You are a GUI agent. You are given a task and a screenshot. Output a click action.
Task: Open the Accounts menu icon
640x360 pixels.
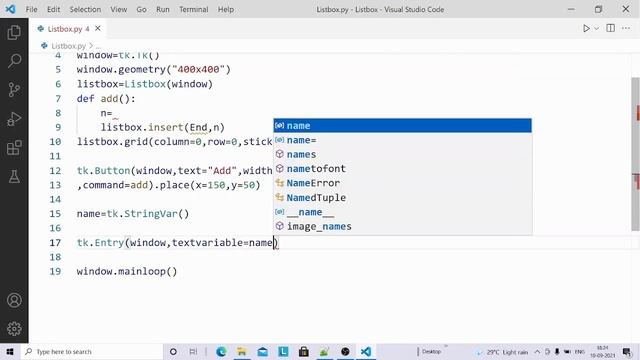[x=14, y=300]
